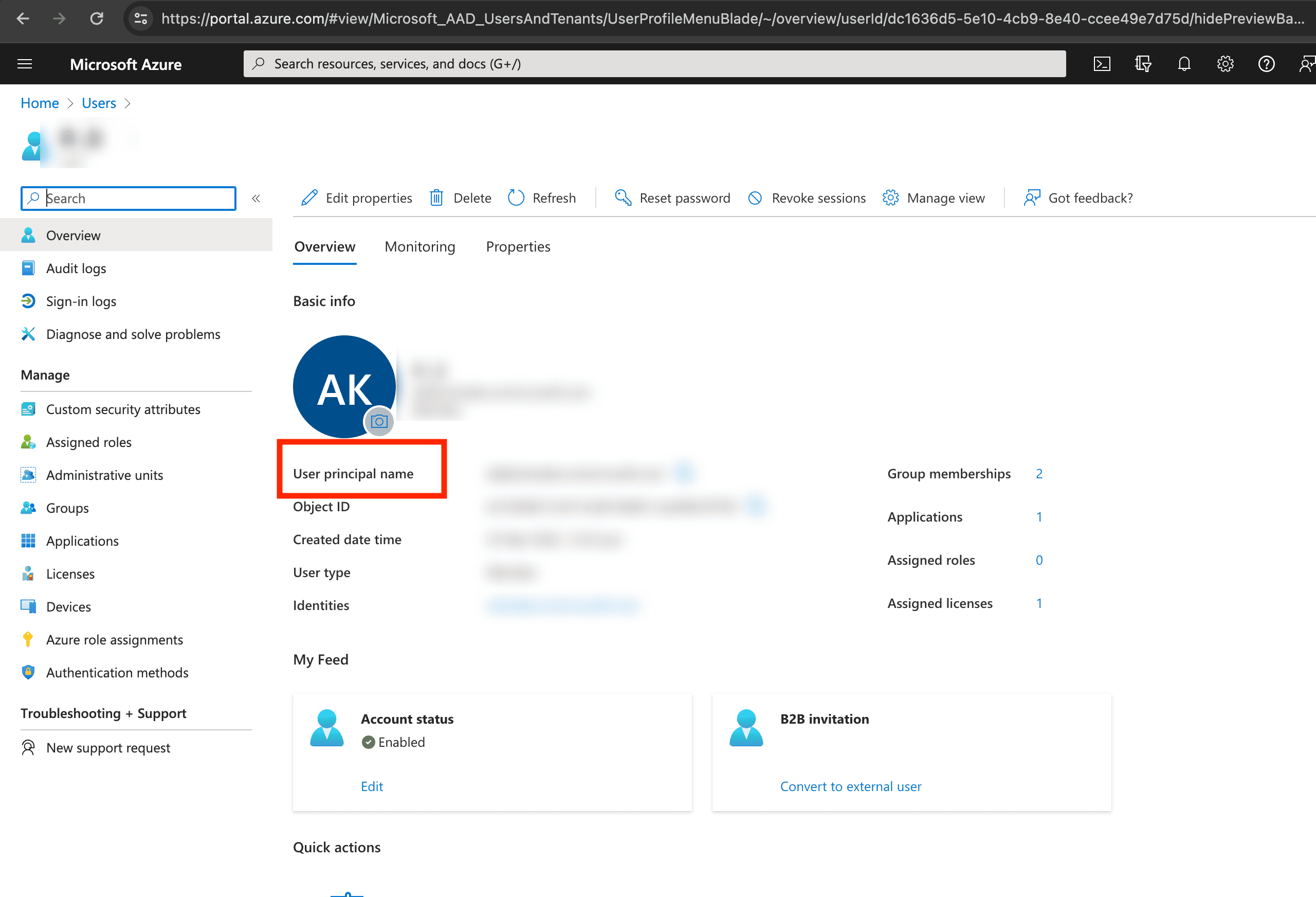Click Reset password key icon

tap(623, 198)
